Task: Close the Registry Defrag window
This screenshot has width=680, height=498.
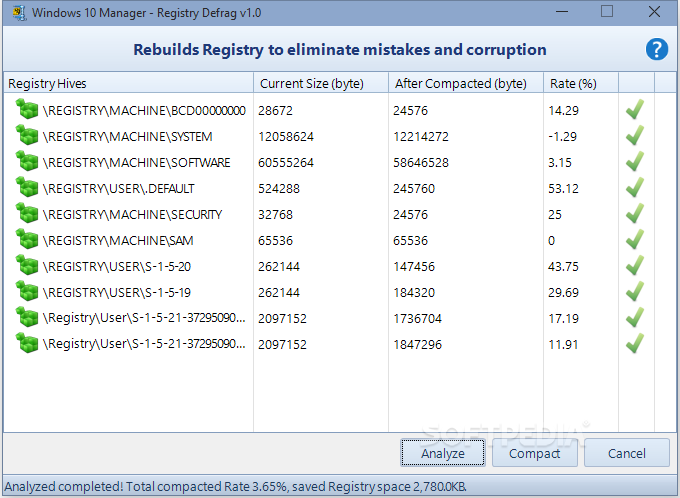Action: (654, 12)
